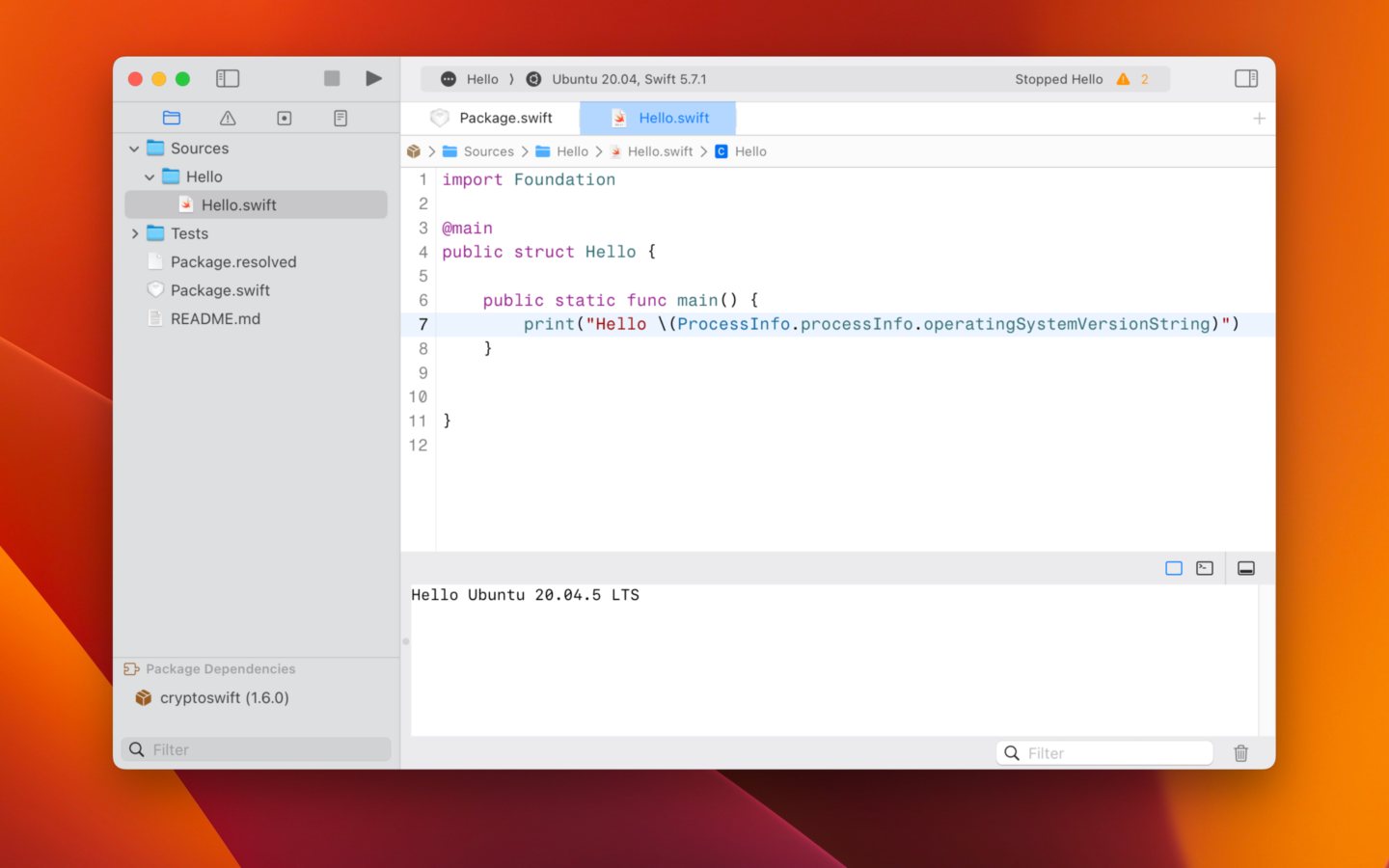The width and height of the screenshot is (1389, 868).
Task: Click the cryptoswift package icon under Package Dependencies
Action: (x=143, y=697)
